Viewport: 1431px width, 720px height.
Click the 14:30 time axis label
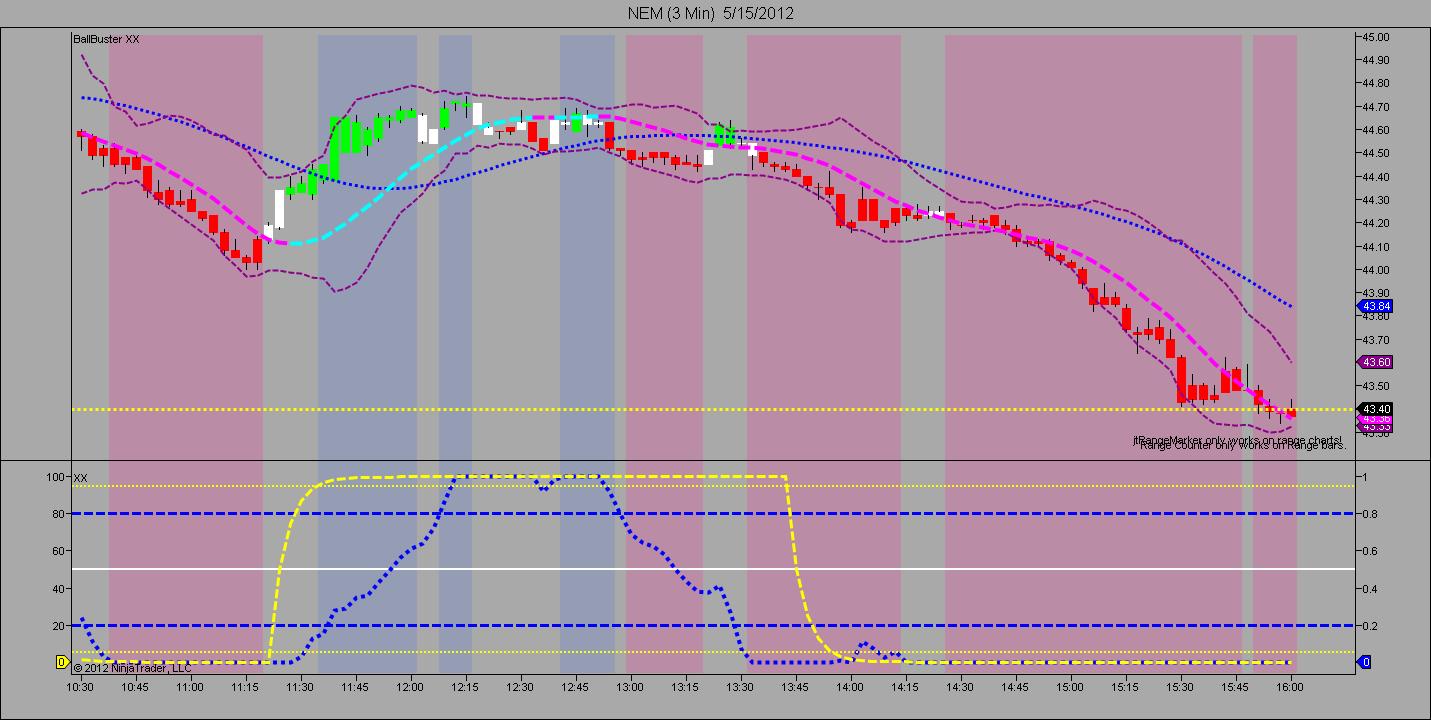click(x=960, y=688)
